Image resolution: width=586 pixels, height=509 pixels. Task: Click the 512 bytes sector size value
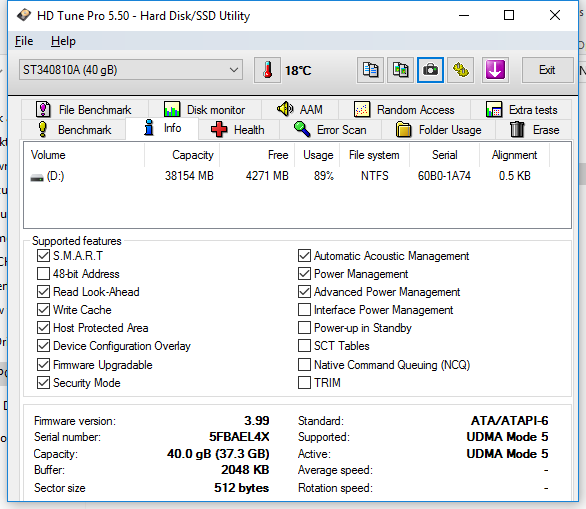coord(241,488)
